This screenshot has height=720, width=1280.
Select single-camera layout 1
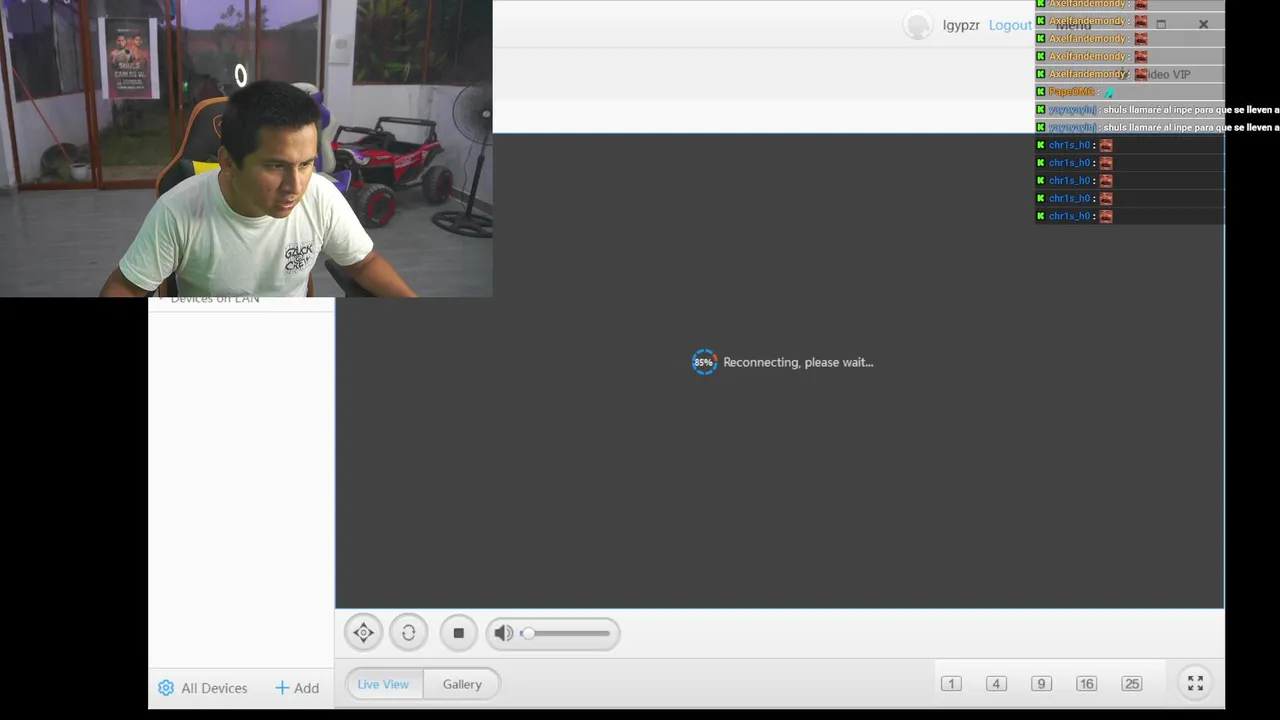point(951,684)
